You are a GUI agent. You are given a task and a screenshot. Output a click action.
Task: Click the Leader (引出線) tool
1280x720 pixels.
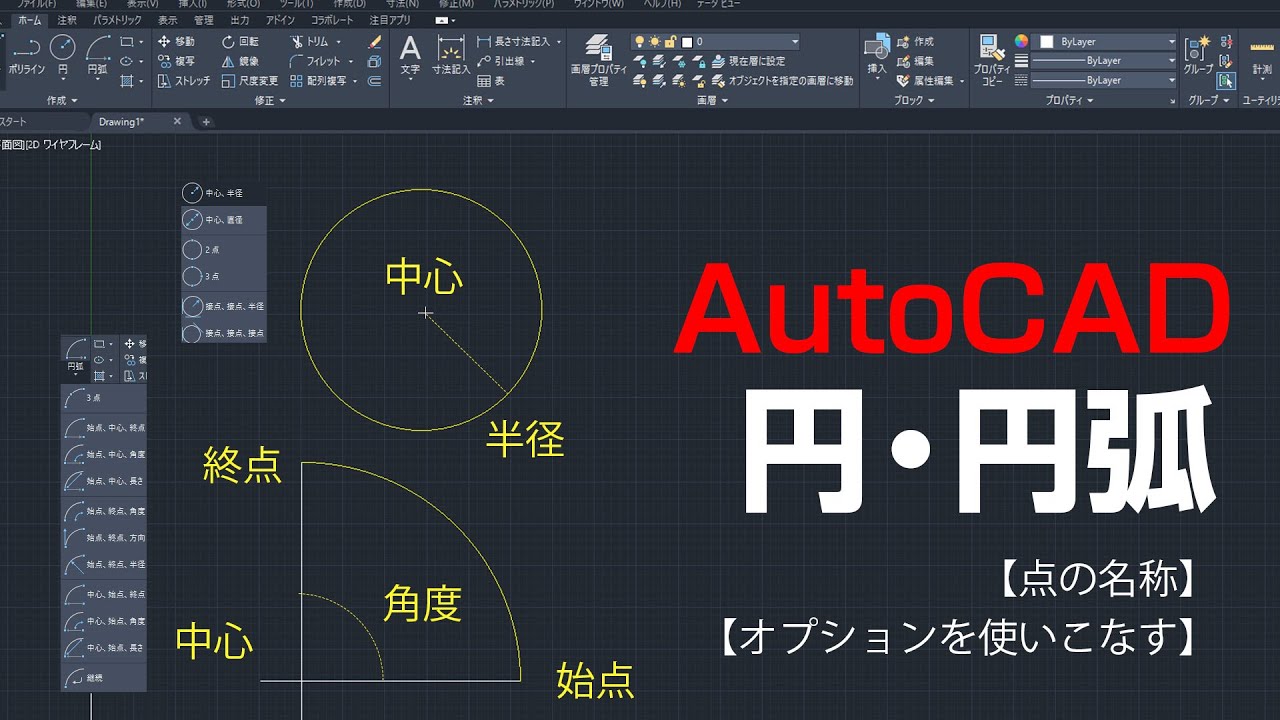click(x=506, y=61)
